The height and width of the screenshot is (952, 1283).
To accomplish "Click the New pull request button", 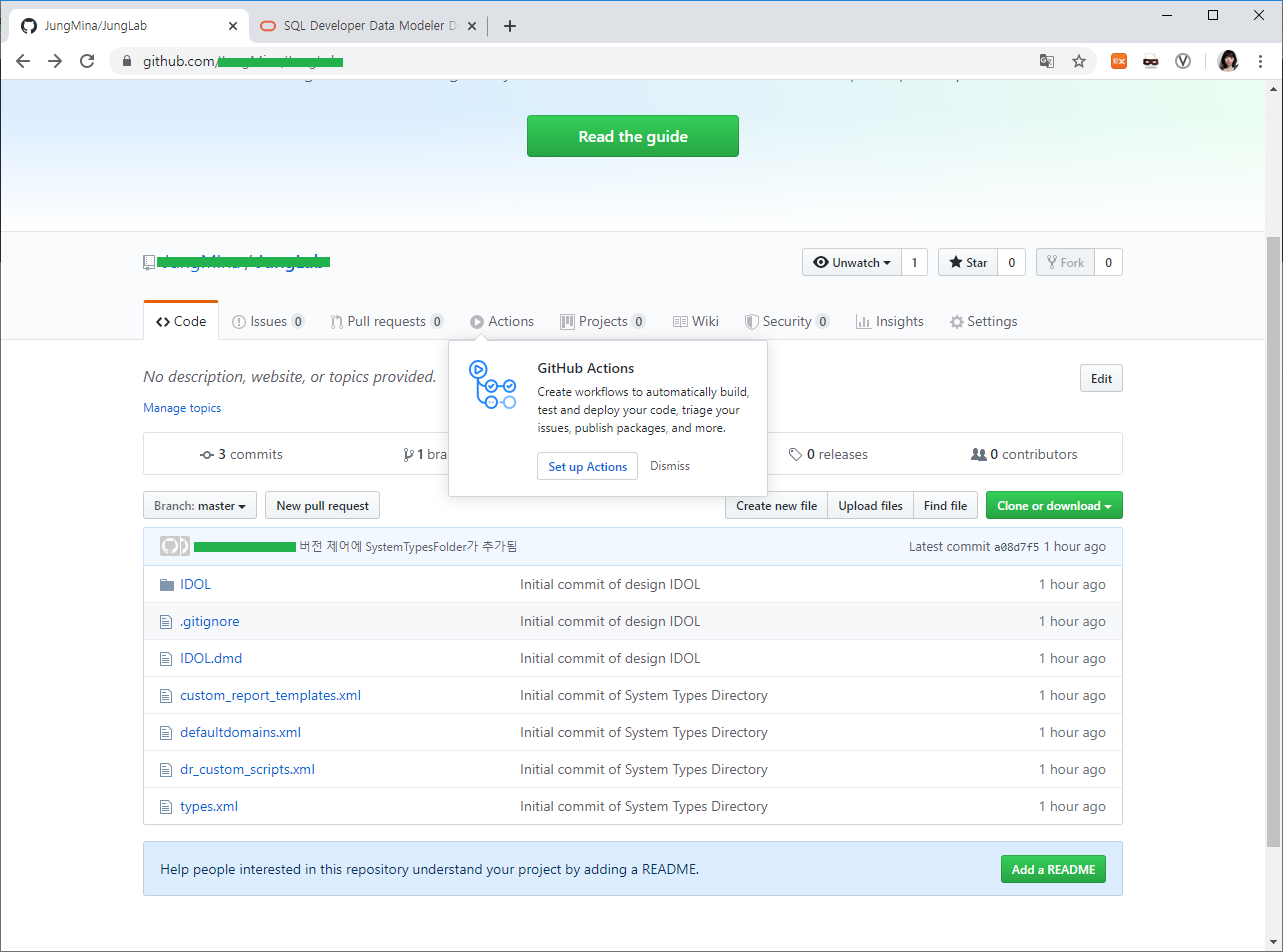I will pos(322,506).
